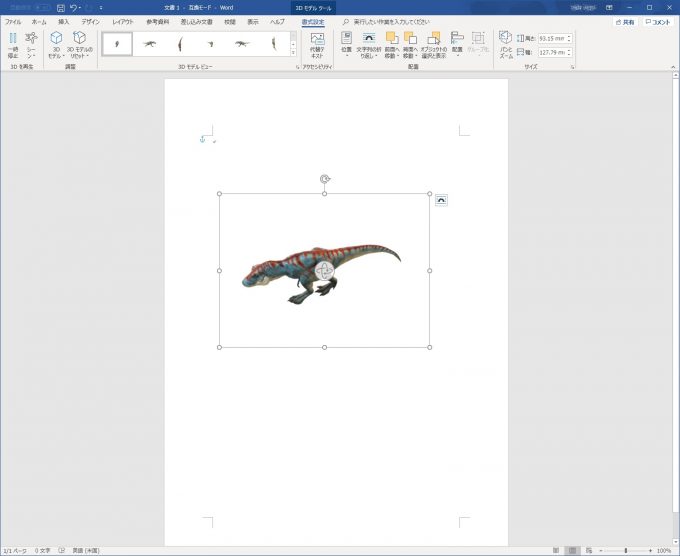Click the 前面へ移動 bring forward icon
The image size is (680, 556).
[392, 39]
